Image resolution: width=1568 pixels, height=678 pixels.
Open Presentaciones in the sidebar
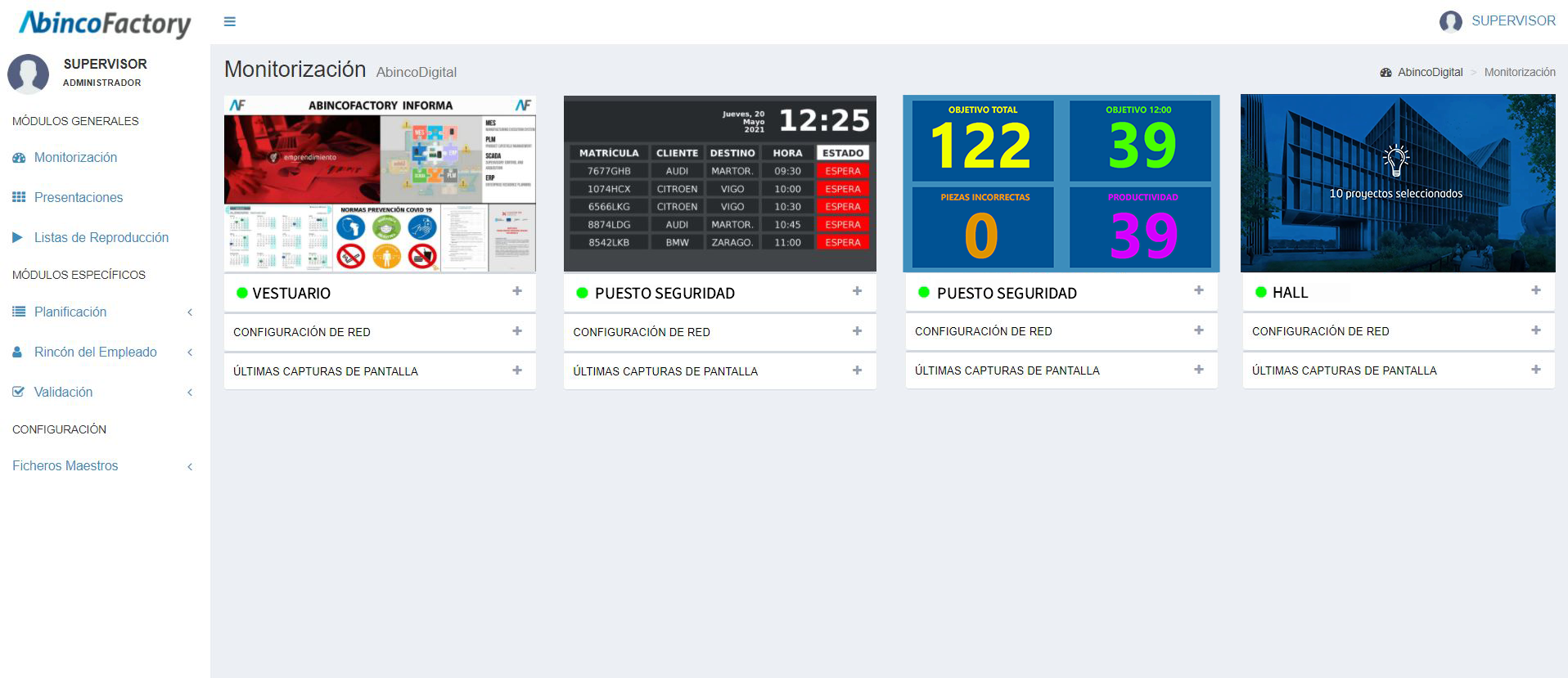[79, 197]
